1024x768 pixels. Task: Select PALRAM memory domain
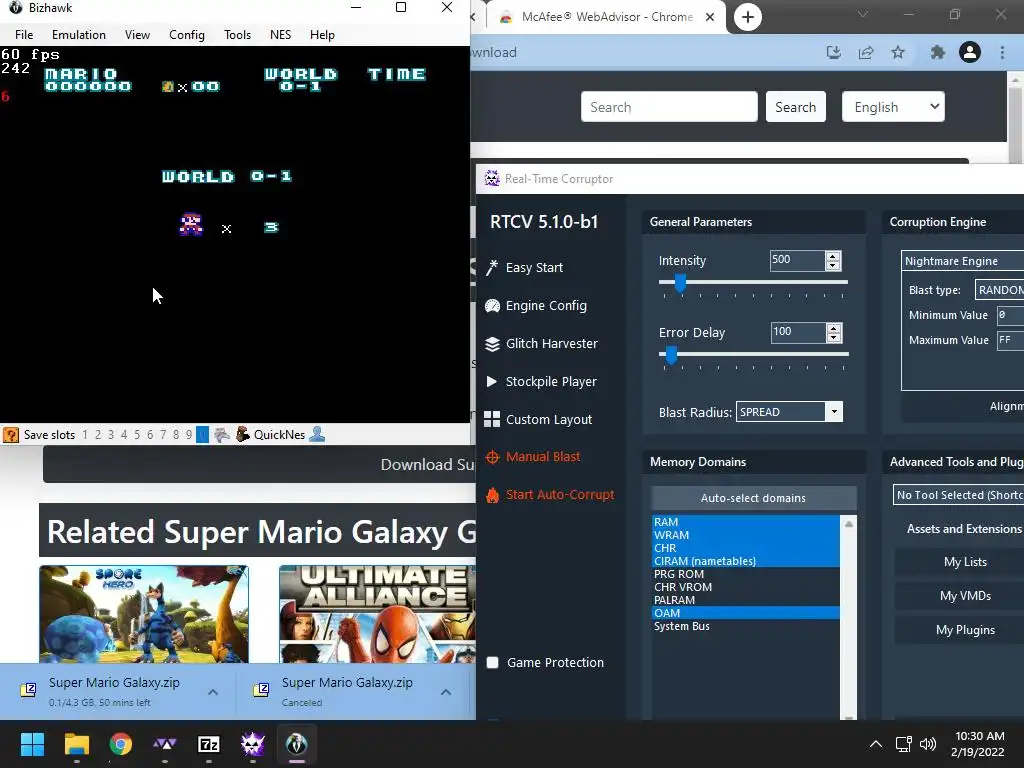pos(746,600)
